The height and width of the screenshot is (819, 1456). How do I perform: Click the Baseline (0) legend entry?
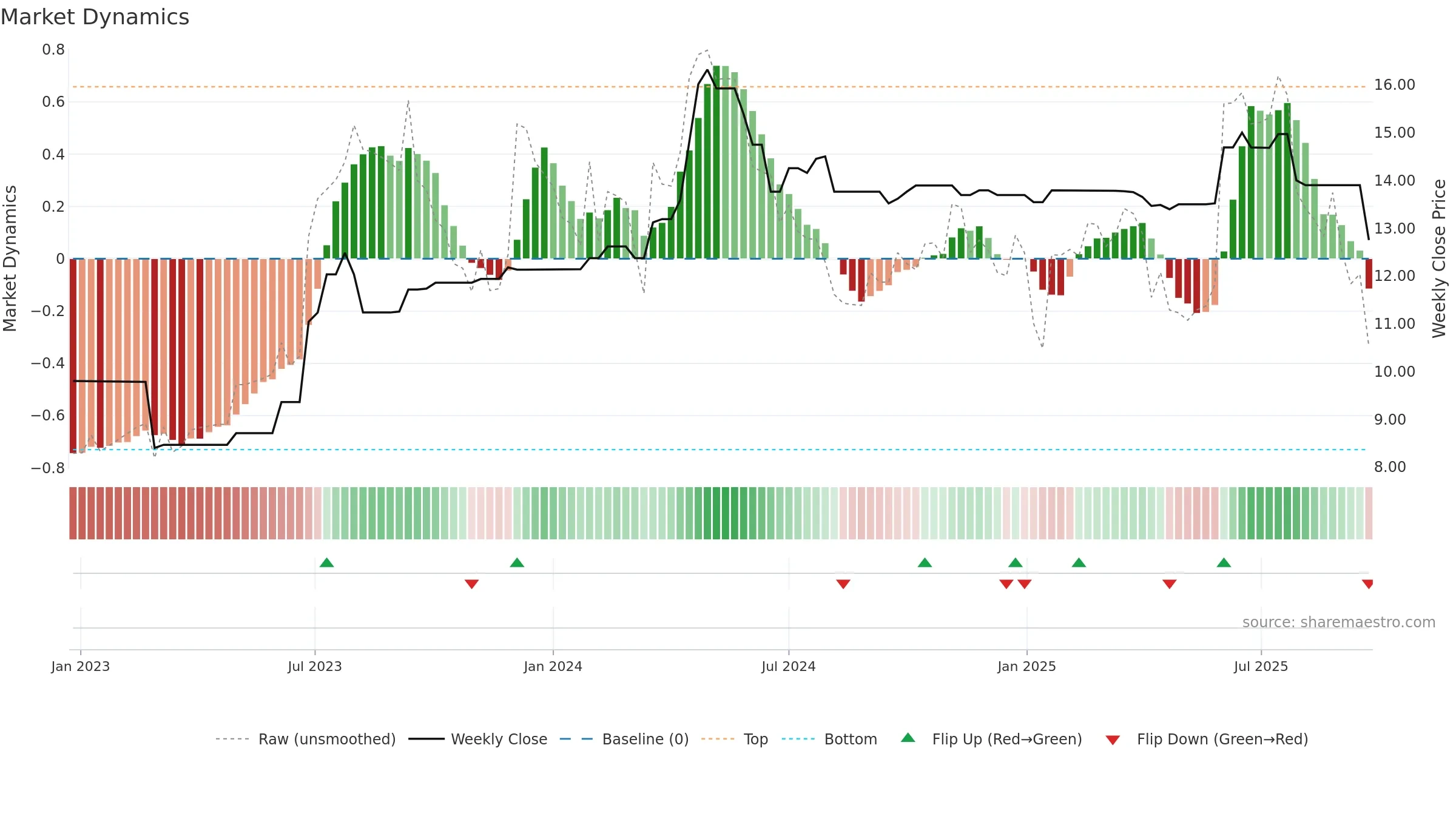624,739
